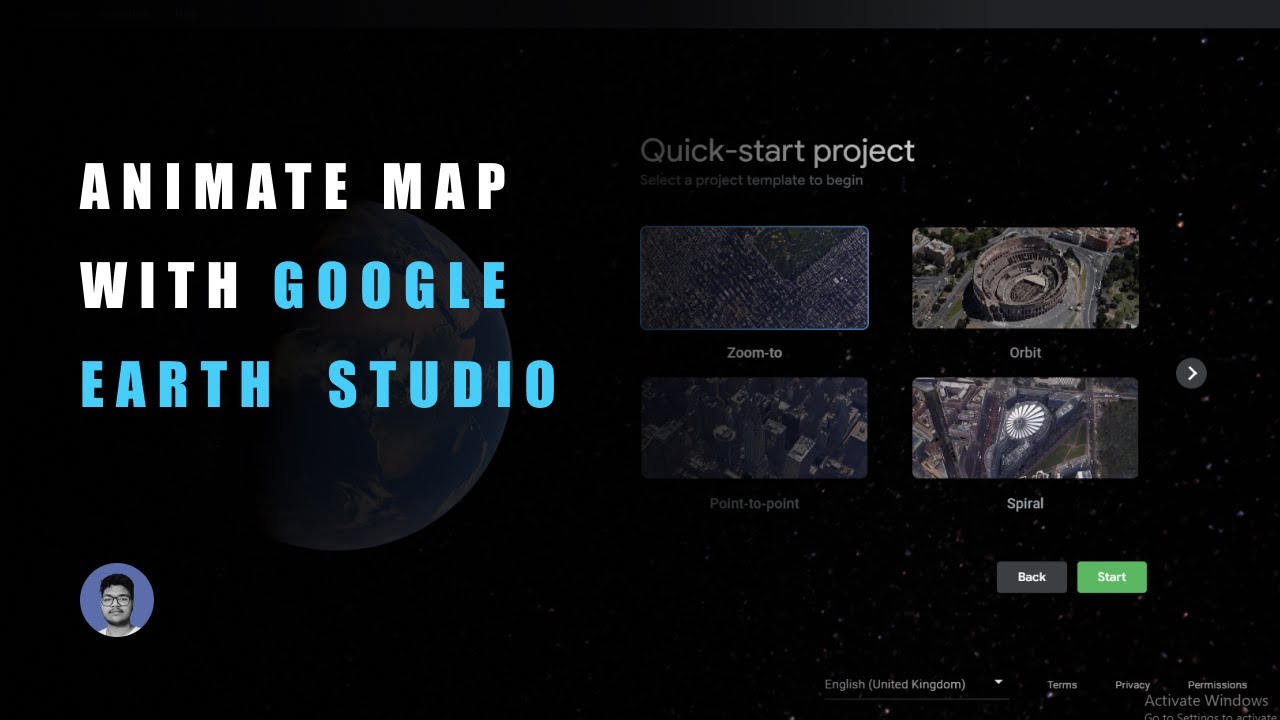Pick the Point-to-point template thumbnail
This screenshot has height=720, width=1280.
(x=754, y=428)
